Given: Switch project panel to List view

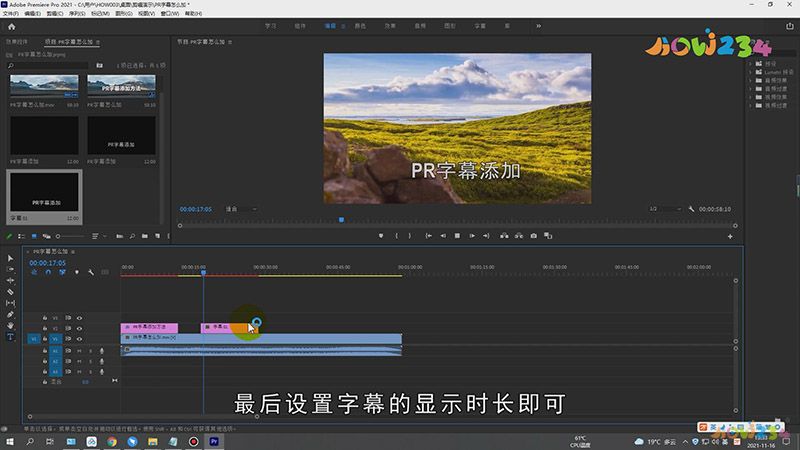Looking at the screenshot, I should [x=21, y=236].
